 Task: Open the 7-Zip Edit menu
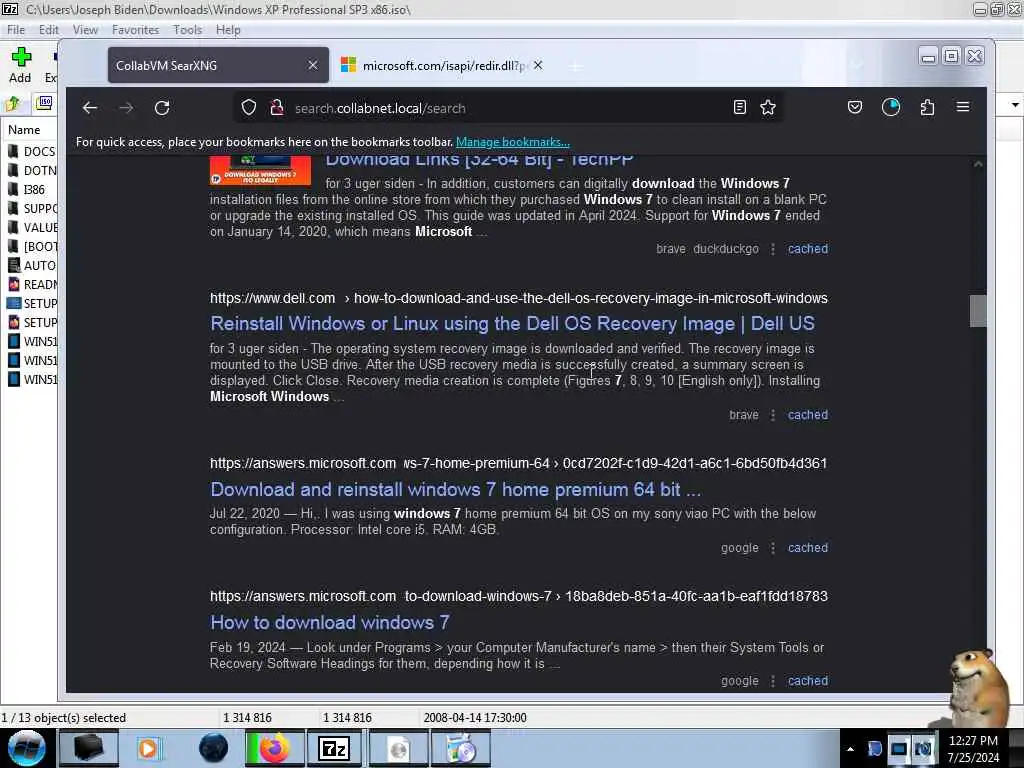[x=48, y=30]
